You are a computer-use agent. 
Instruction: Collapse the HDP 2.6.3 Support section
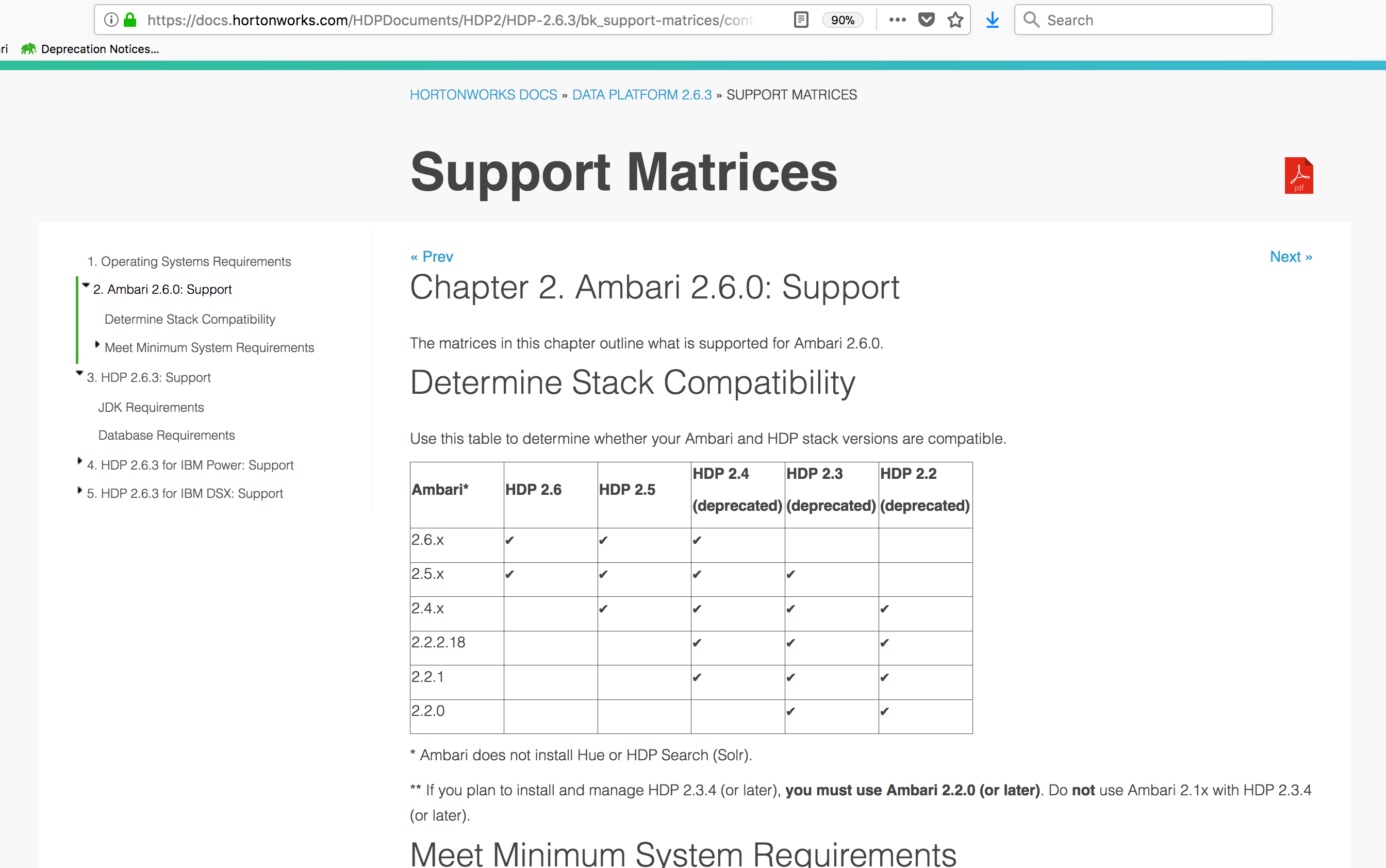coord(79,373)
